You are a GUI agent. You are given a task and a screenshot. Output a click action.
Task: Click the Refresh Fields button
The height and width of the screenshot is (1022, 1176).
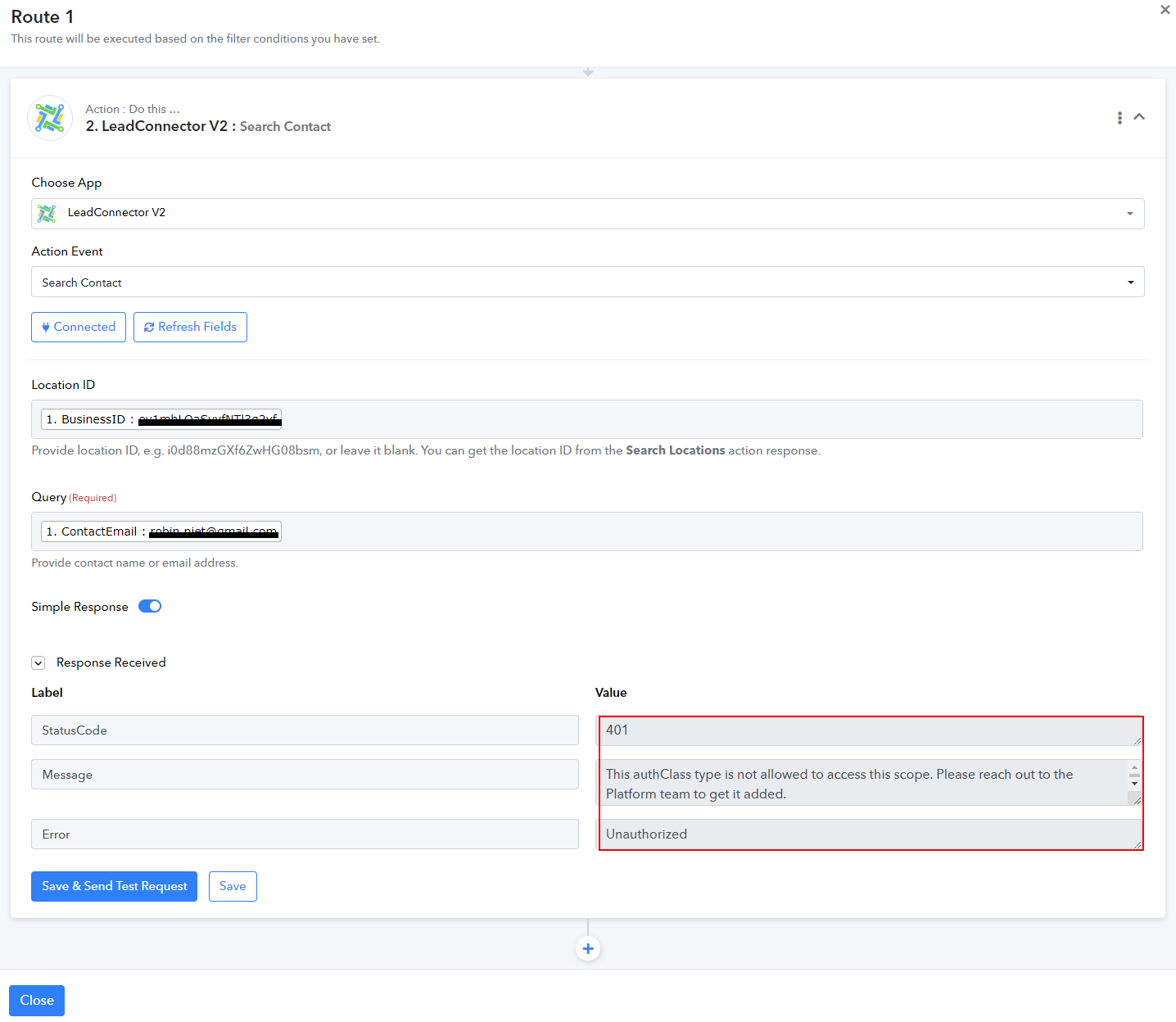[x=190, y=327]
